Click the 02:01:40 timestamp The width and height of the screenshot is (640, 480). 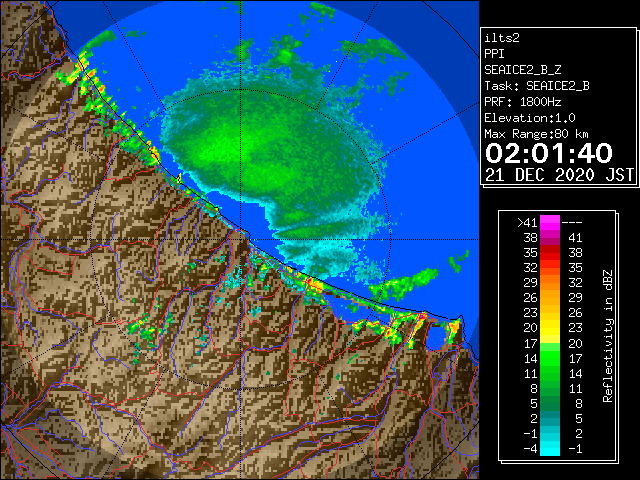tap(549, 153)
